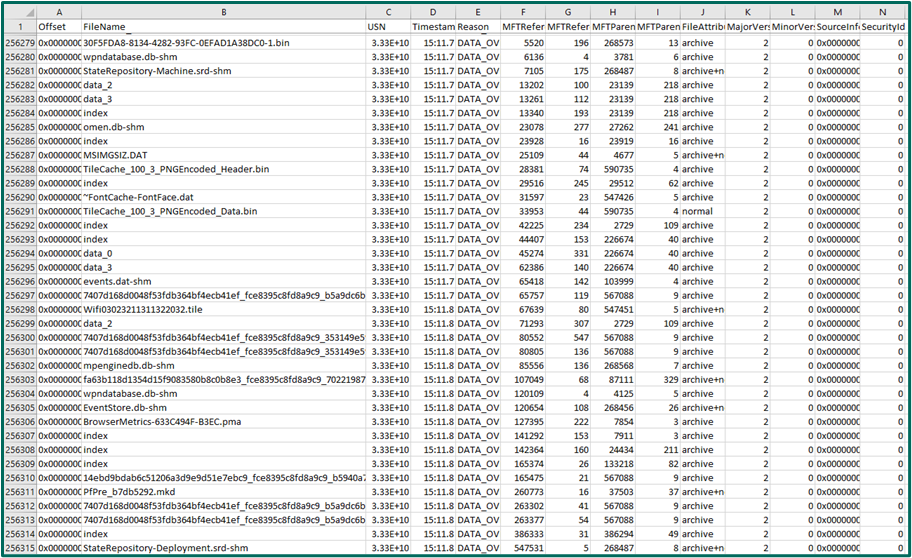Click the EventStore.db-shm file name cell
This screenshot has width=912, height=558.
pos(223,408)
